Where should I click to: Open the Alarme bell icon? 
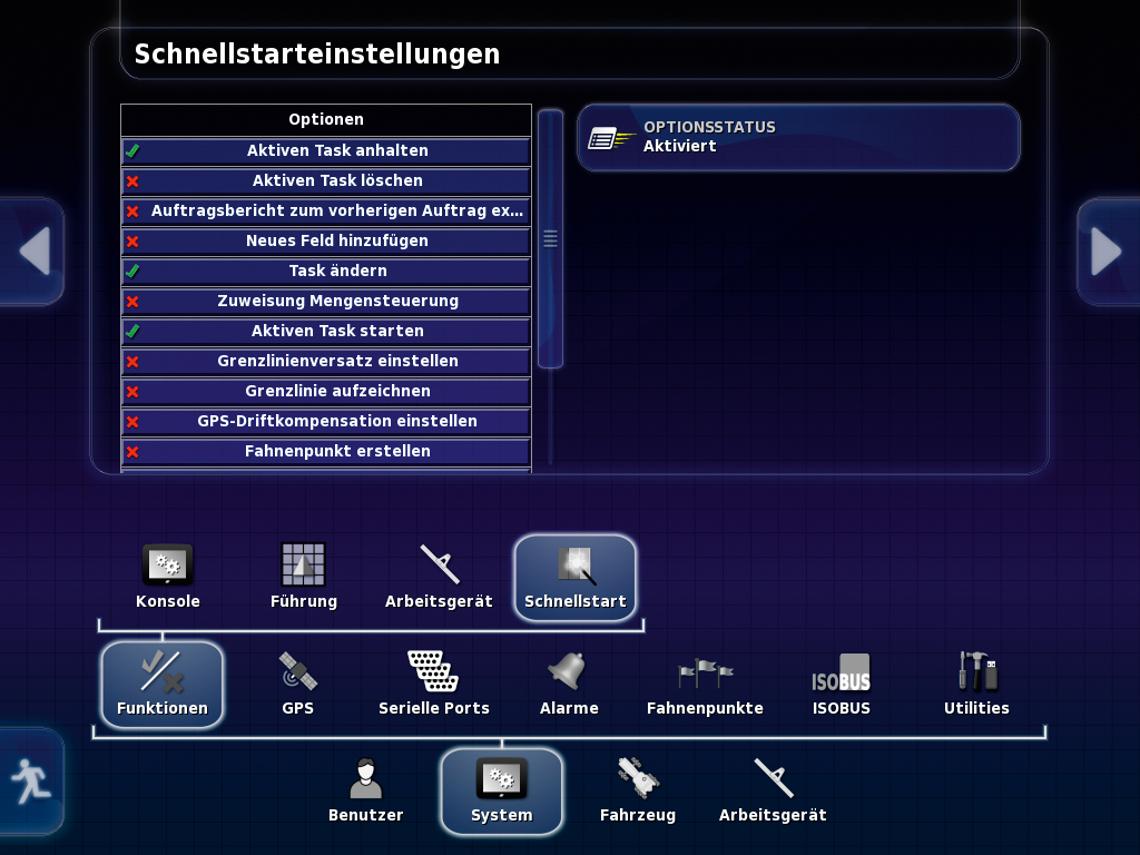569,683
